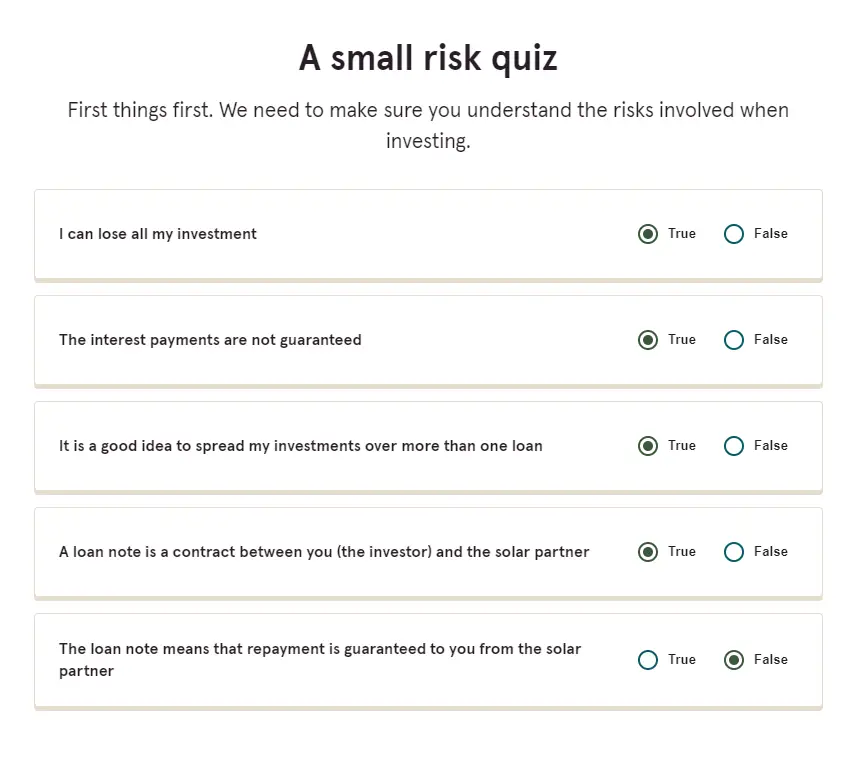The image size is (868, 769).
Task: Pick True for loan note contract statement
Action: pyautogui.click(x=648, y=552)
